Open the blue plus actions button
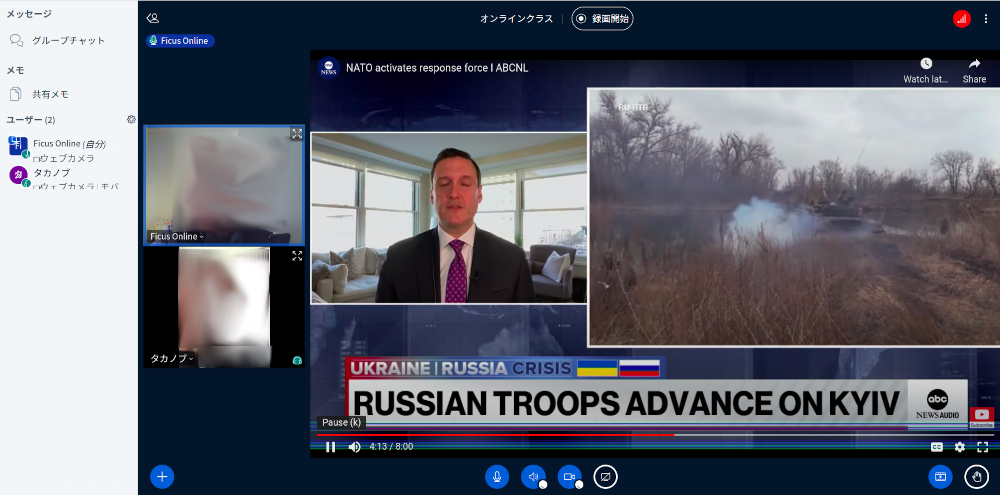Viewport: 1000px width, 495px height. 162,477
